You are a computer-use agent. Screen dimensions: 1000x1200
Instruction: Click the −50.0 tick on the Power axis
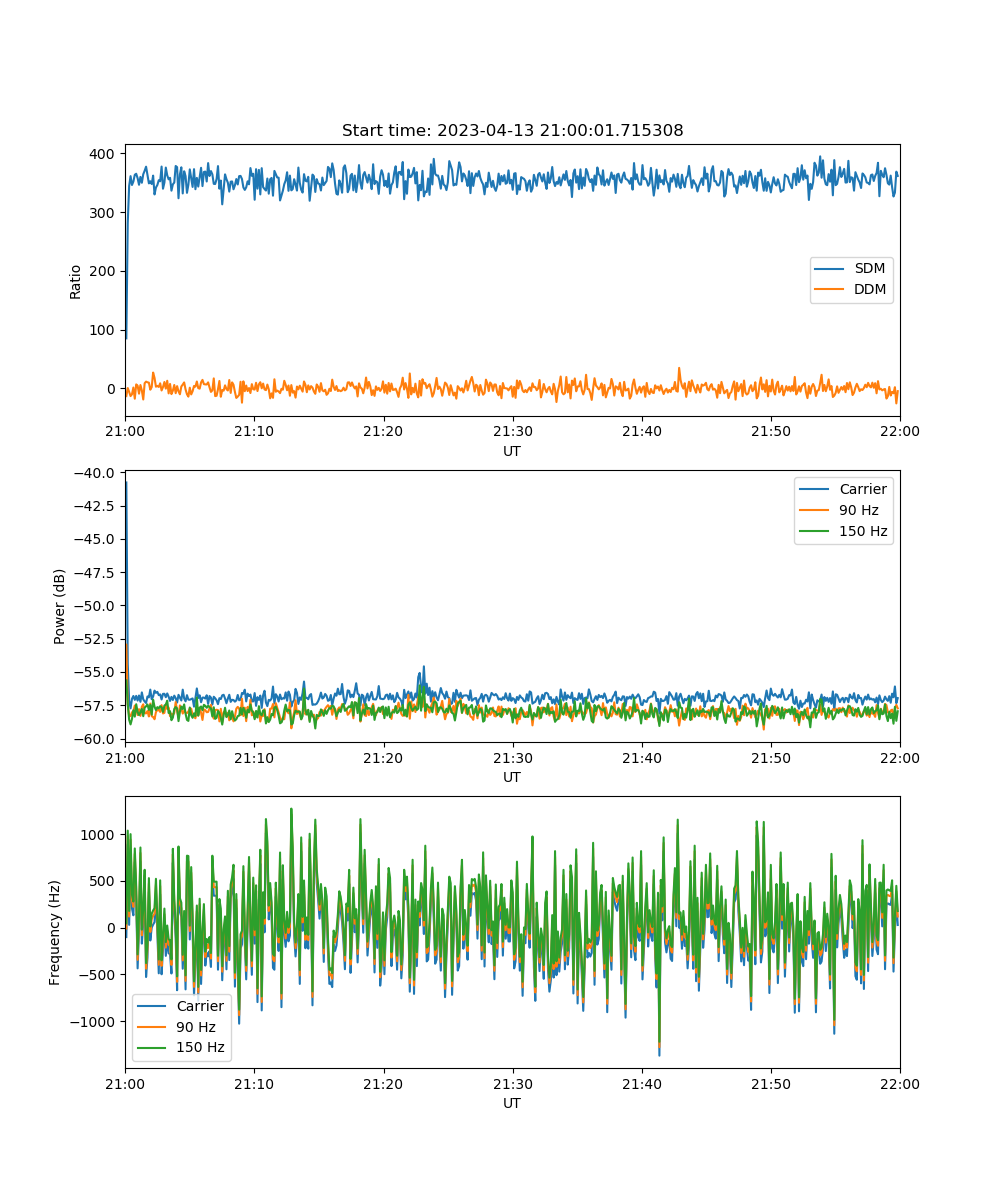pyautogui.click(x=97, y=606)
